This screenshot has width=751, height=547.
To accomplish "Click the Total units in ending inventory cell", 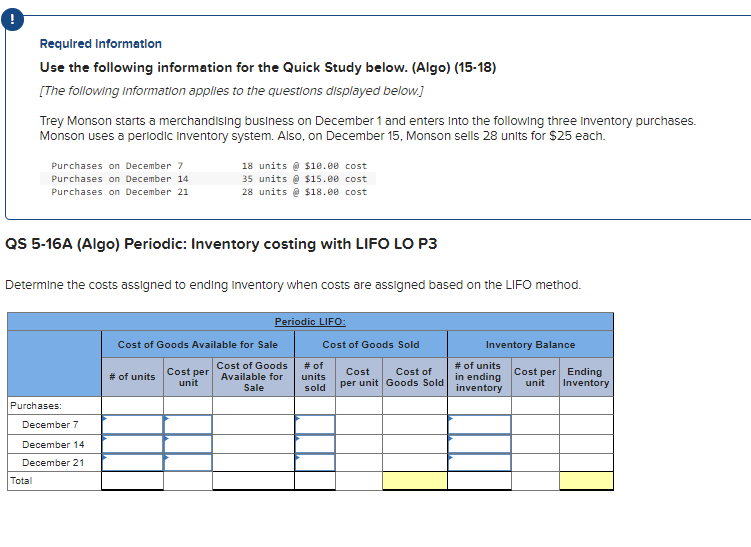I will coord(479,481).
